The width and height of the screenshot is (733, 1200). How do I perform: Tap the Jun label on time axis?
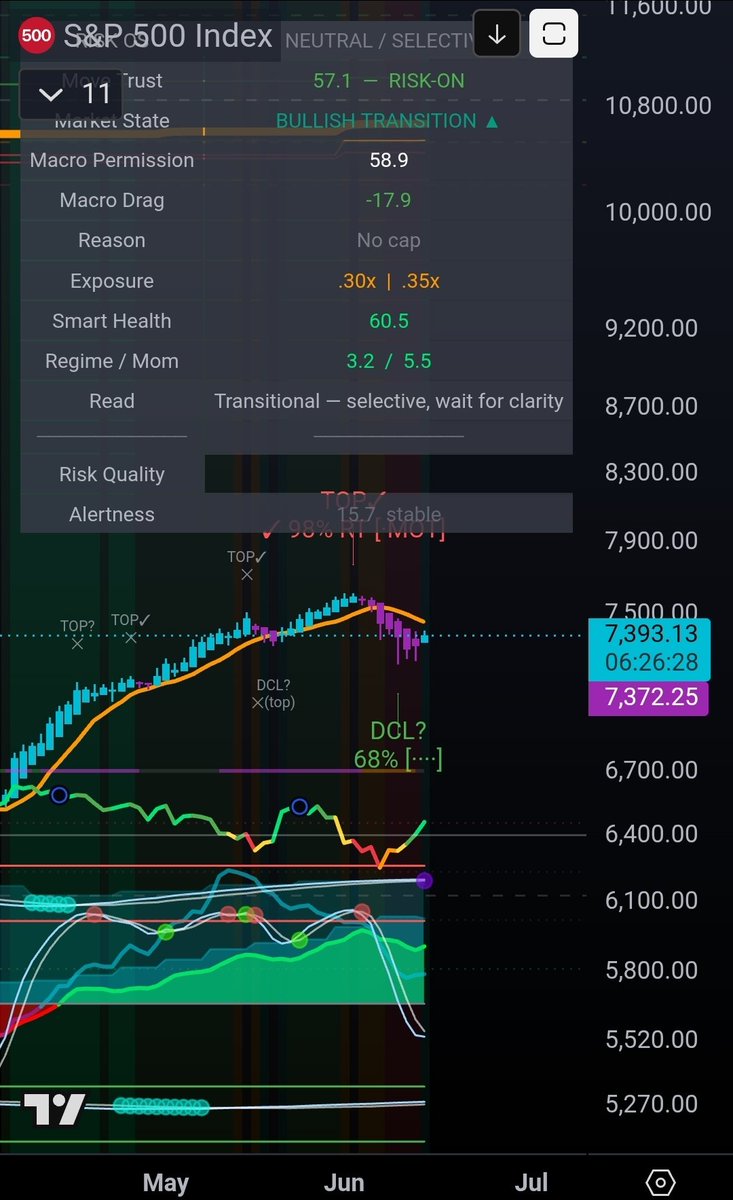pos(344,1182)
